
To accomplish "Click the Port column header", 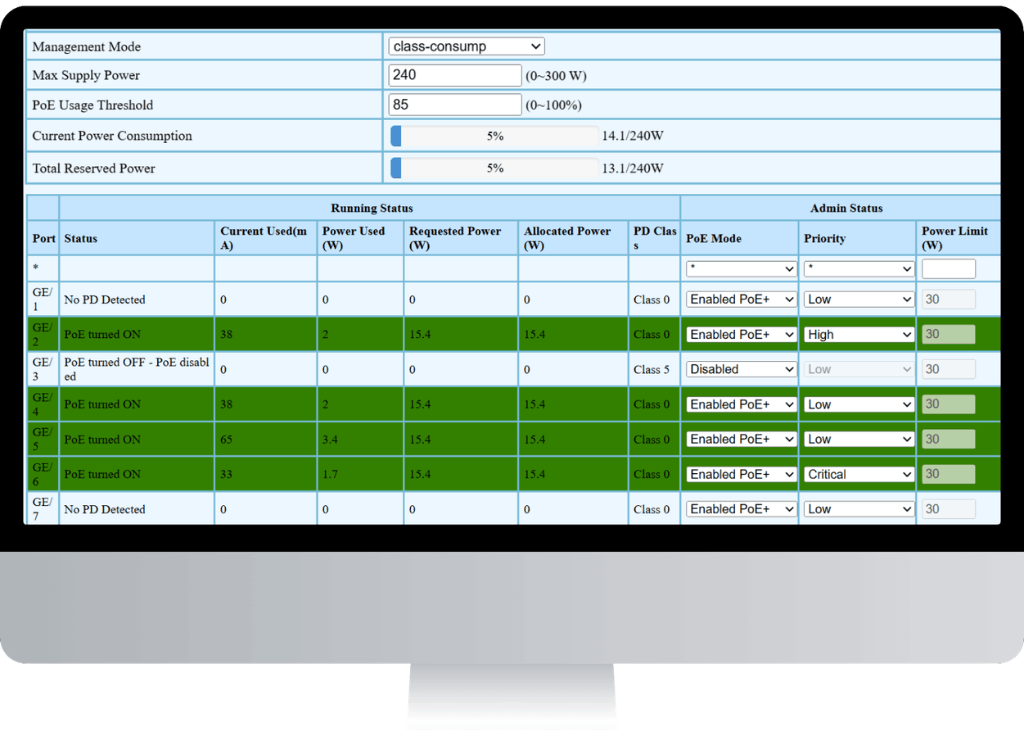I will 44,238.
